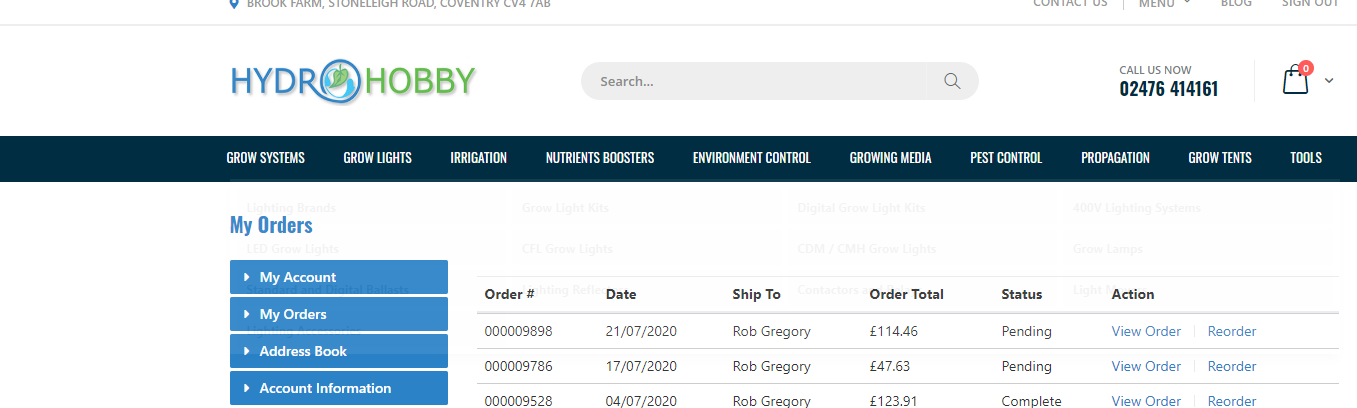
Task: View Order for order 000009898
Action: [1146, 331]
